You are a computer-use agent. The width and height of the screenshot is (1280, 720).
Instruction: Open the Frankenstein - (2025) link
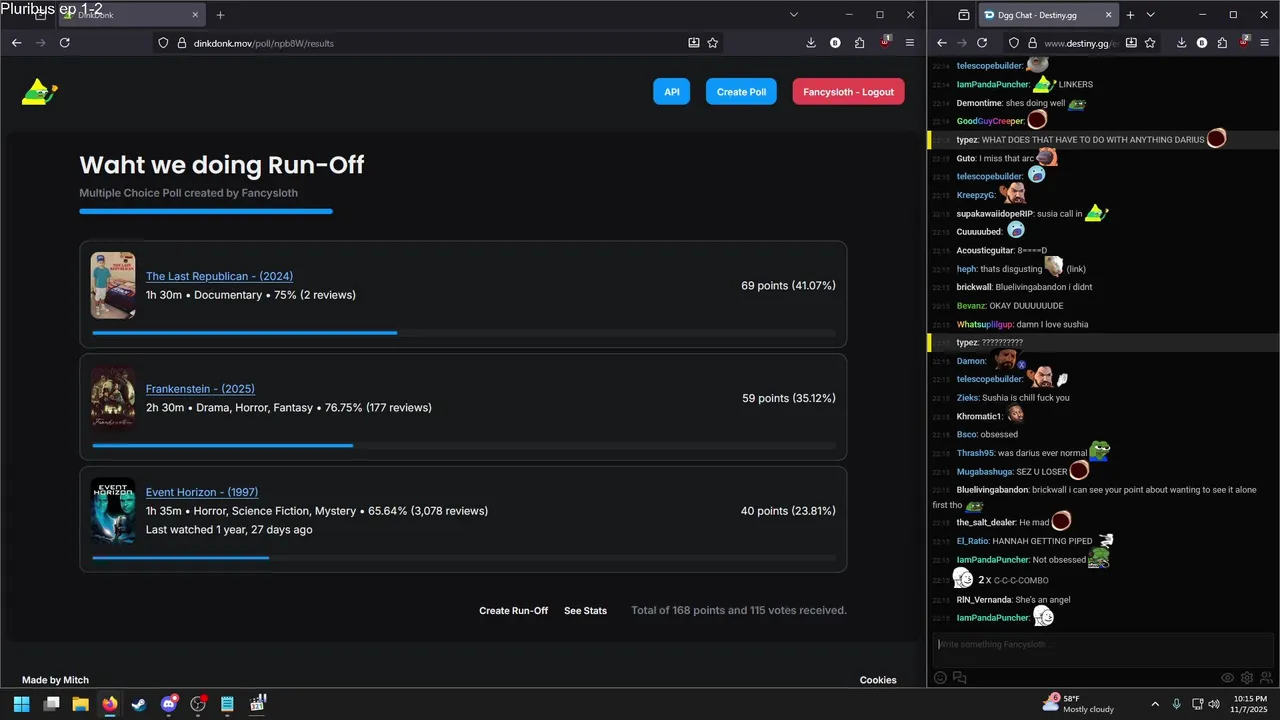[200, 388]
